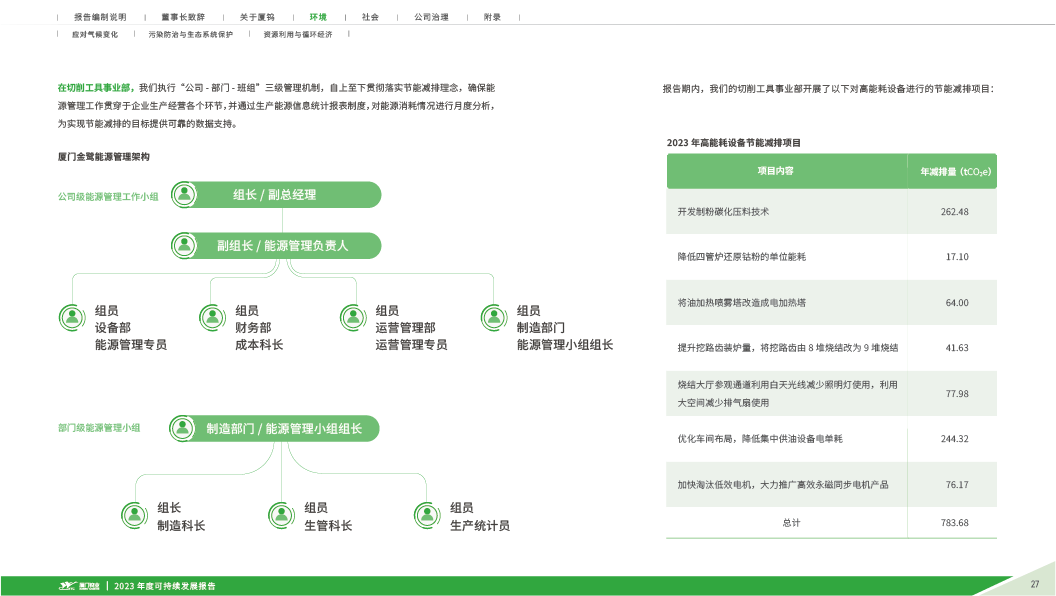1056x596 pixels.
Task: Open the 附录 navigation tab
Action: (x=492, y=17)
